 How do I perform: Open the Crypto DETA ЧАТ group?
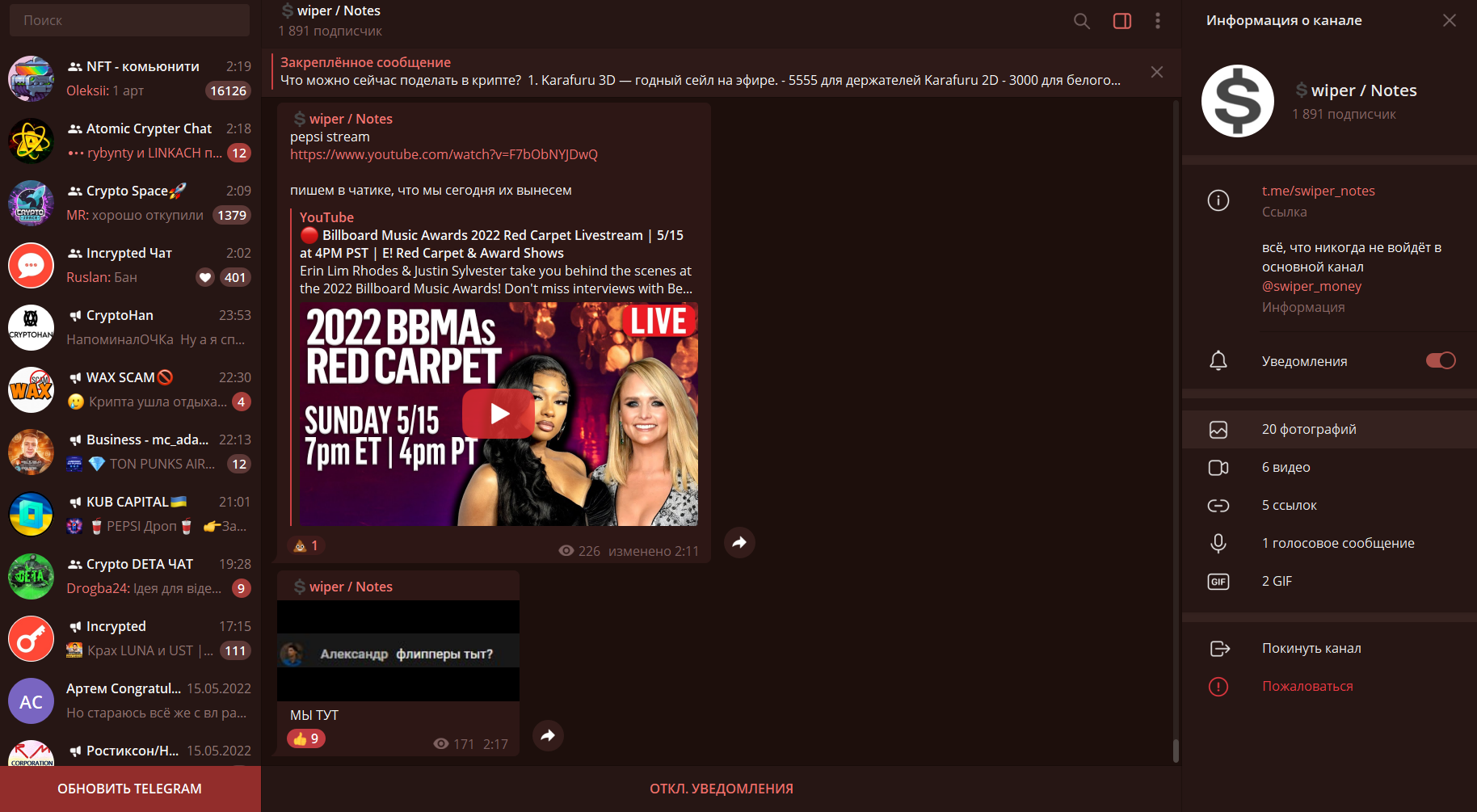pos(130,576)
